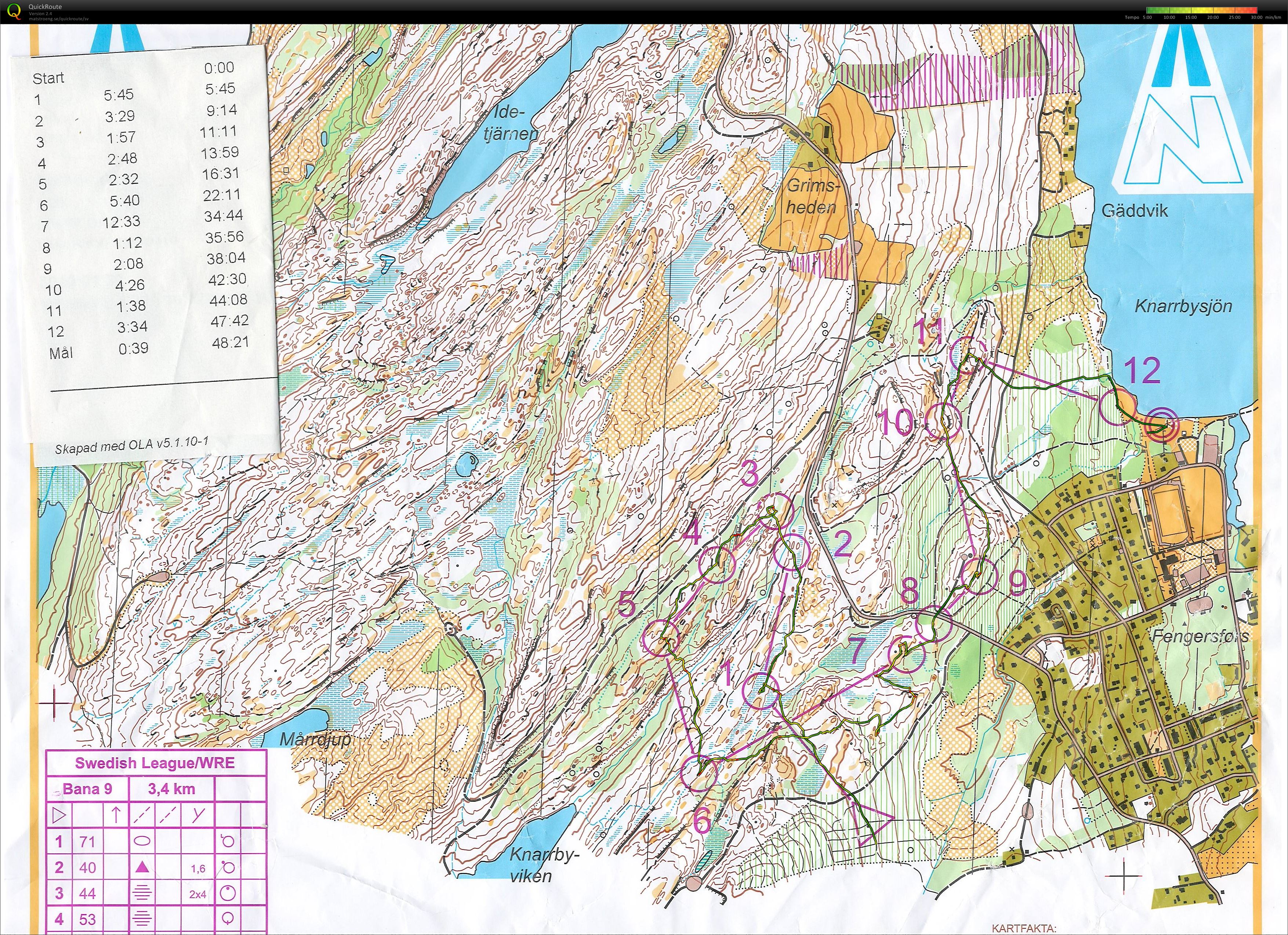The image size is (1288, 935).
Task: Click the '30:00' tempo scale label
Action: tap(1257, 18)
